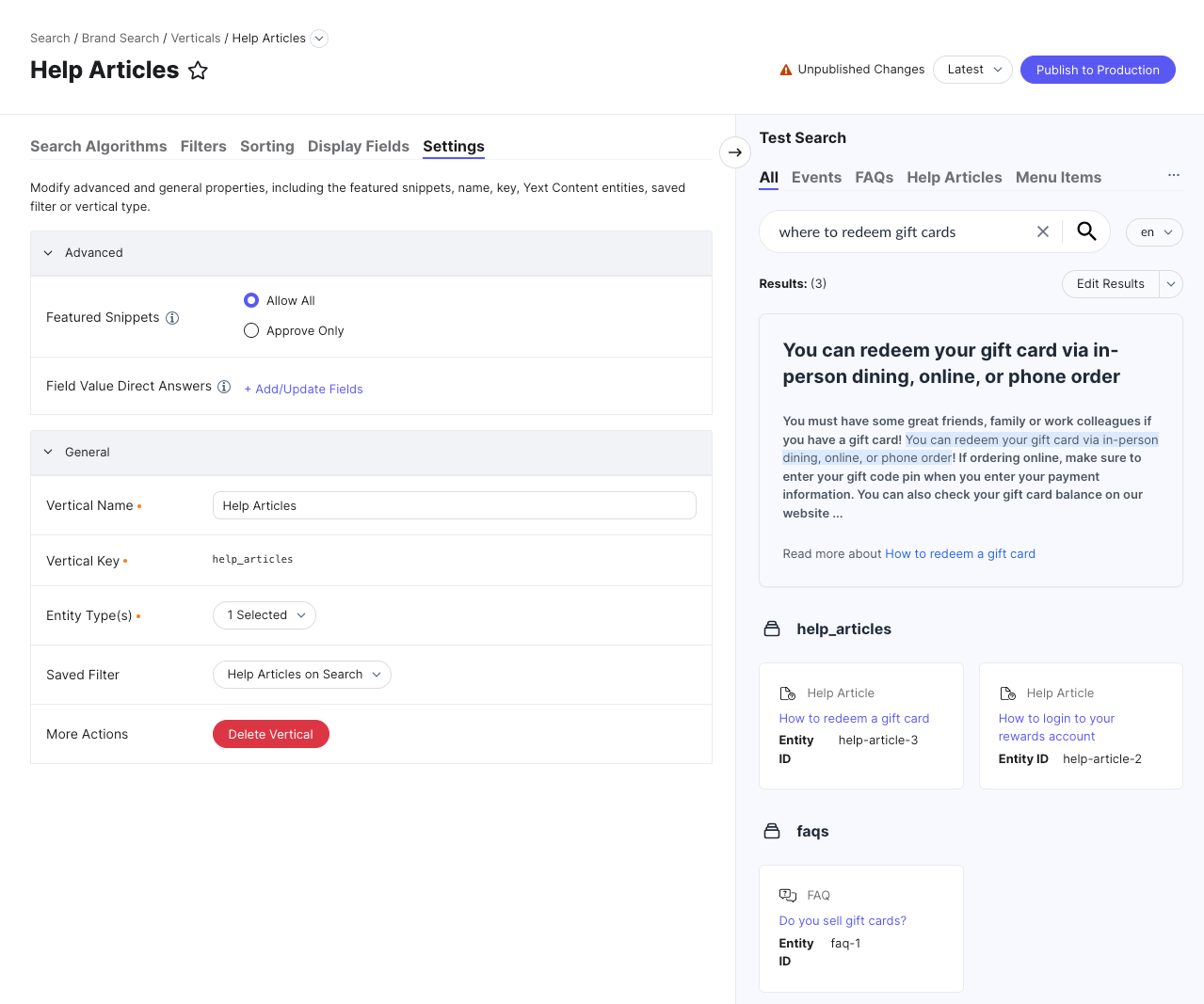Collapse the General section
The height and width of the screenshot is (1004, 1204).
click(48, 453)
